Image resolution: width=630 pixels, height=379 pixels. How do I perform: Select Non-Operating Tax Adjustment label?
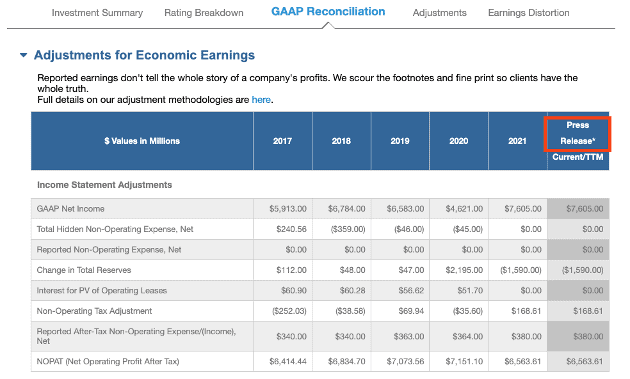coord(94,311)
